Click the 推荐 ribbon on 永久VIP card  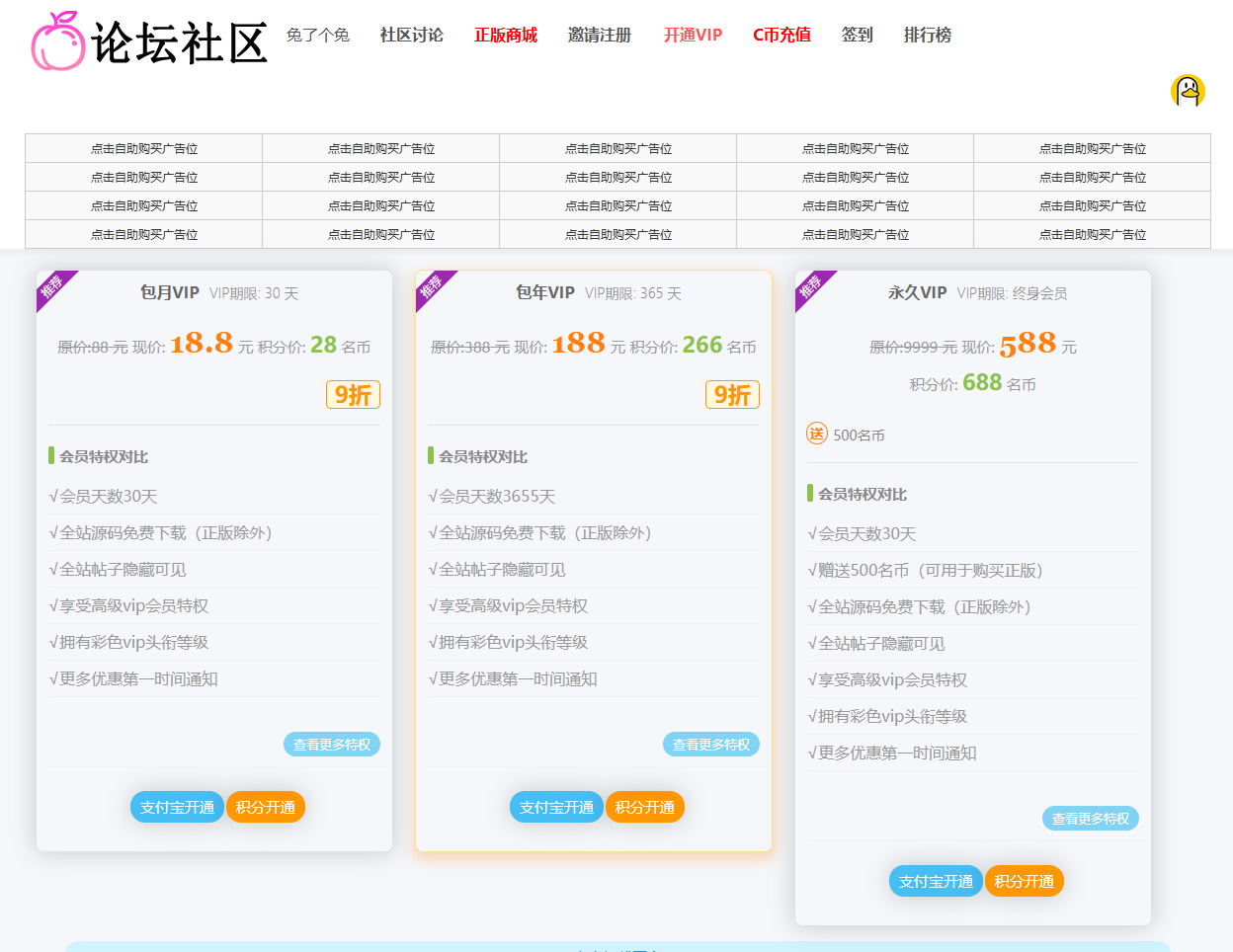click(x=811, y=286)
